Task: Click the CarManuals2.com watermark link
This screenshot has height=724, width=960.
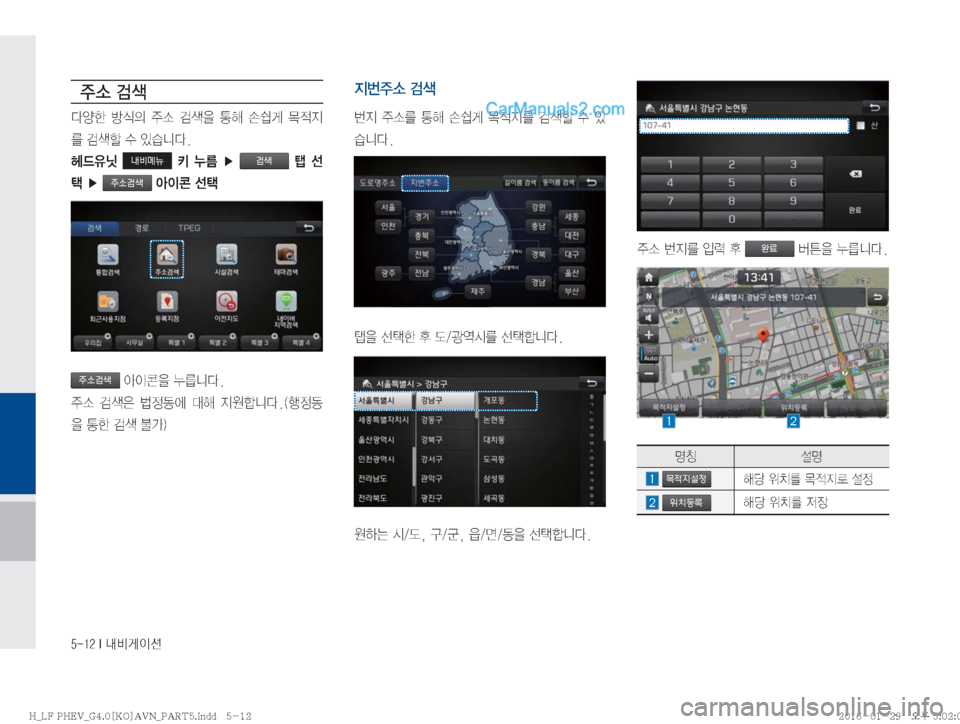Action: [x=555, y=110]
